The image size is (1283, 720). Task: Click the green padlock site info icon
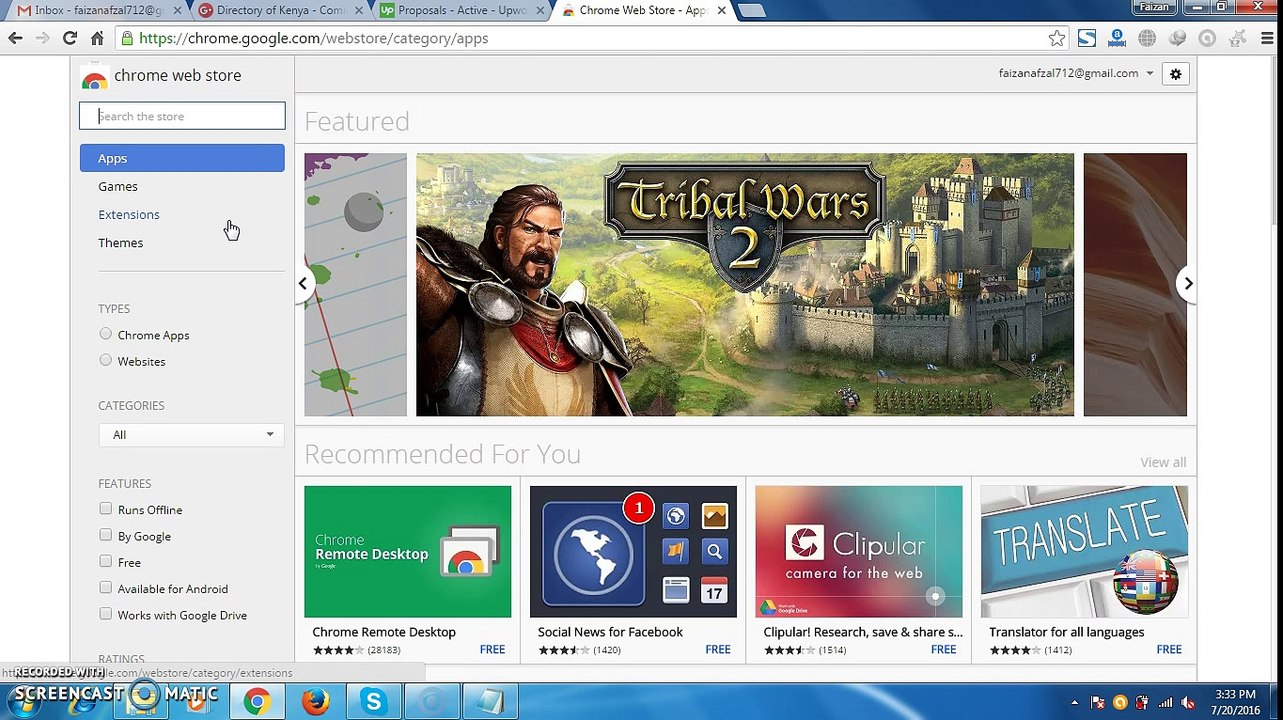[x=126, y=38]
